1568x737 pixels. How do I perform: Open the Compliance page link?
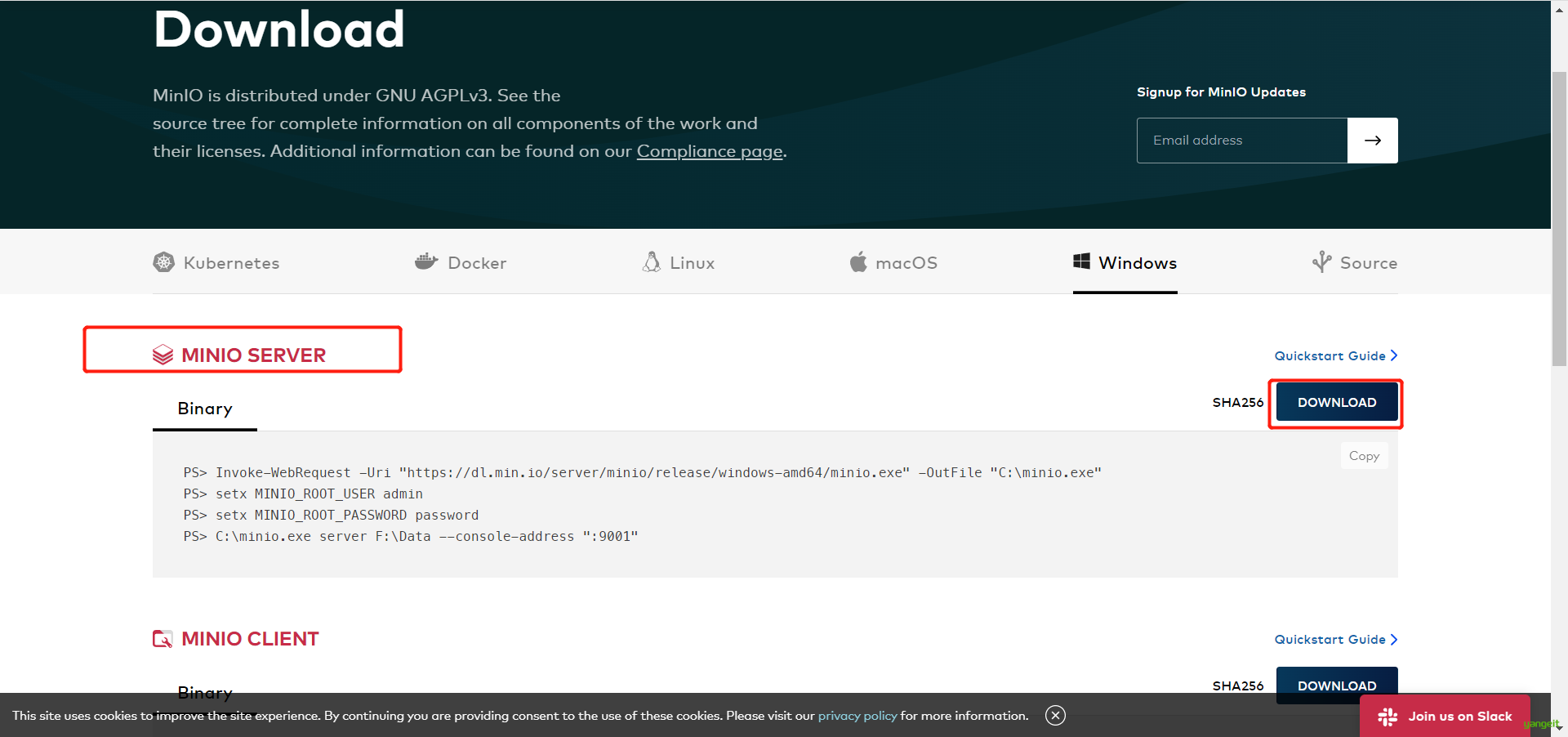pos(710,151)
